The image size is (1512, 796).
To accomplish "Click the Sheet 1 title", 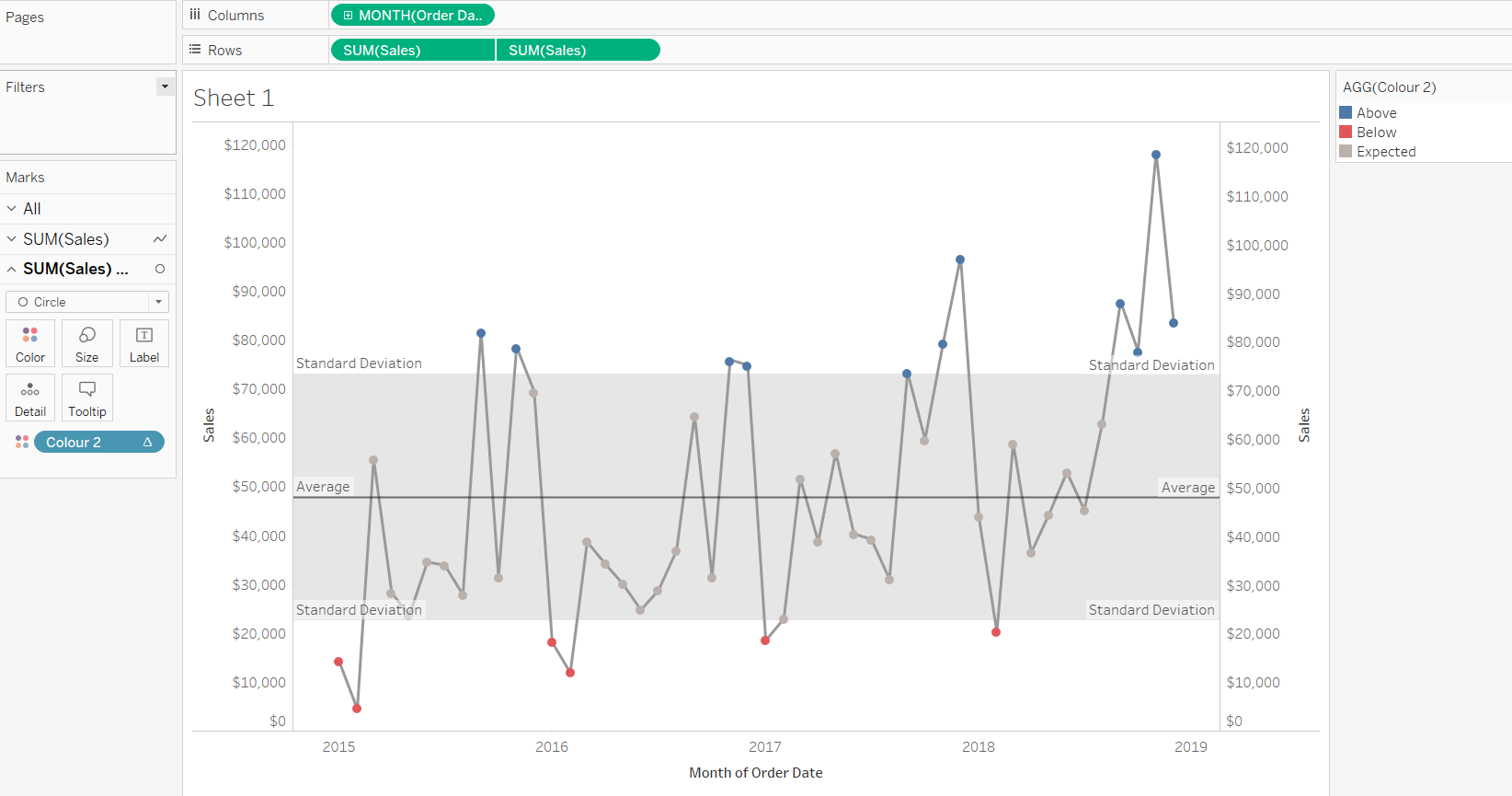I will 234,98.
